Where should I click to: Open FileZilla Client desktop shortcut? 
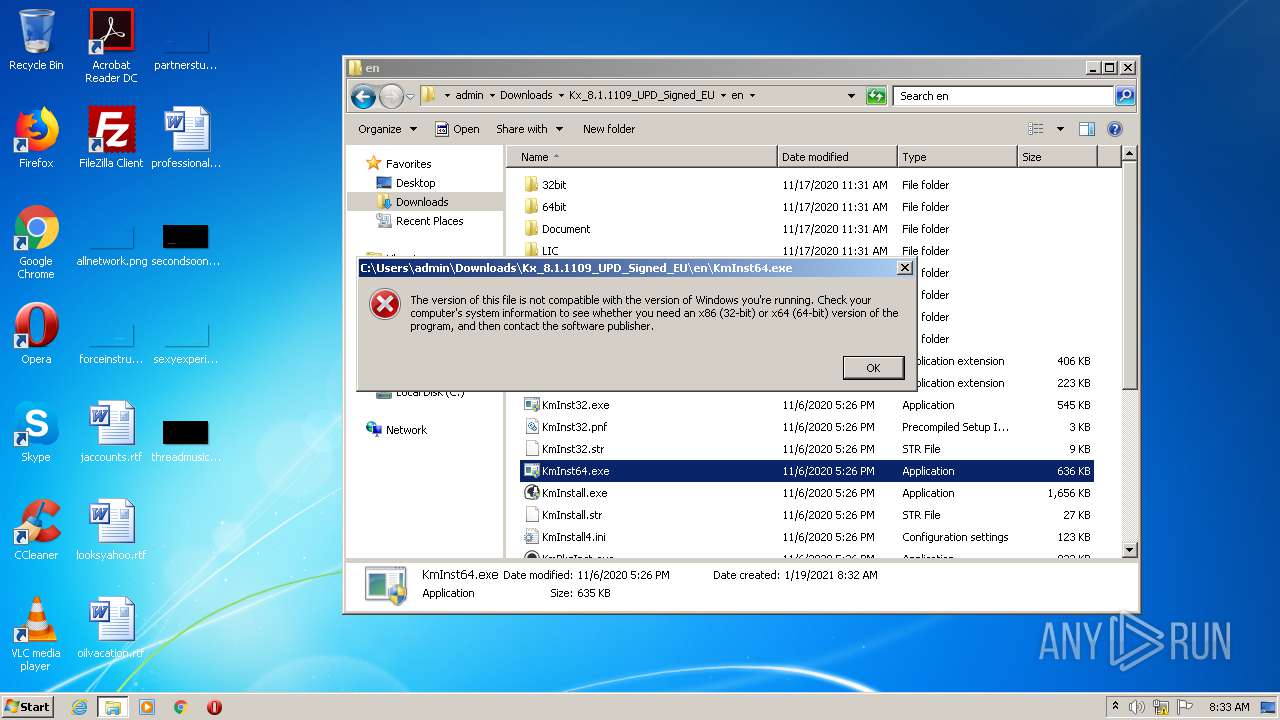111,138
